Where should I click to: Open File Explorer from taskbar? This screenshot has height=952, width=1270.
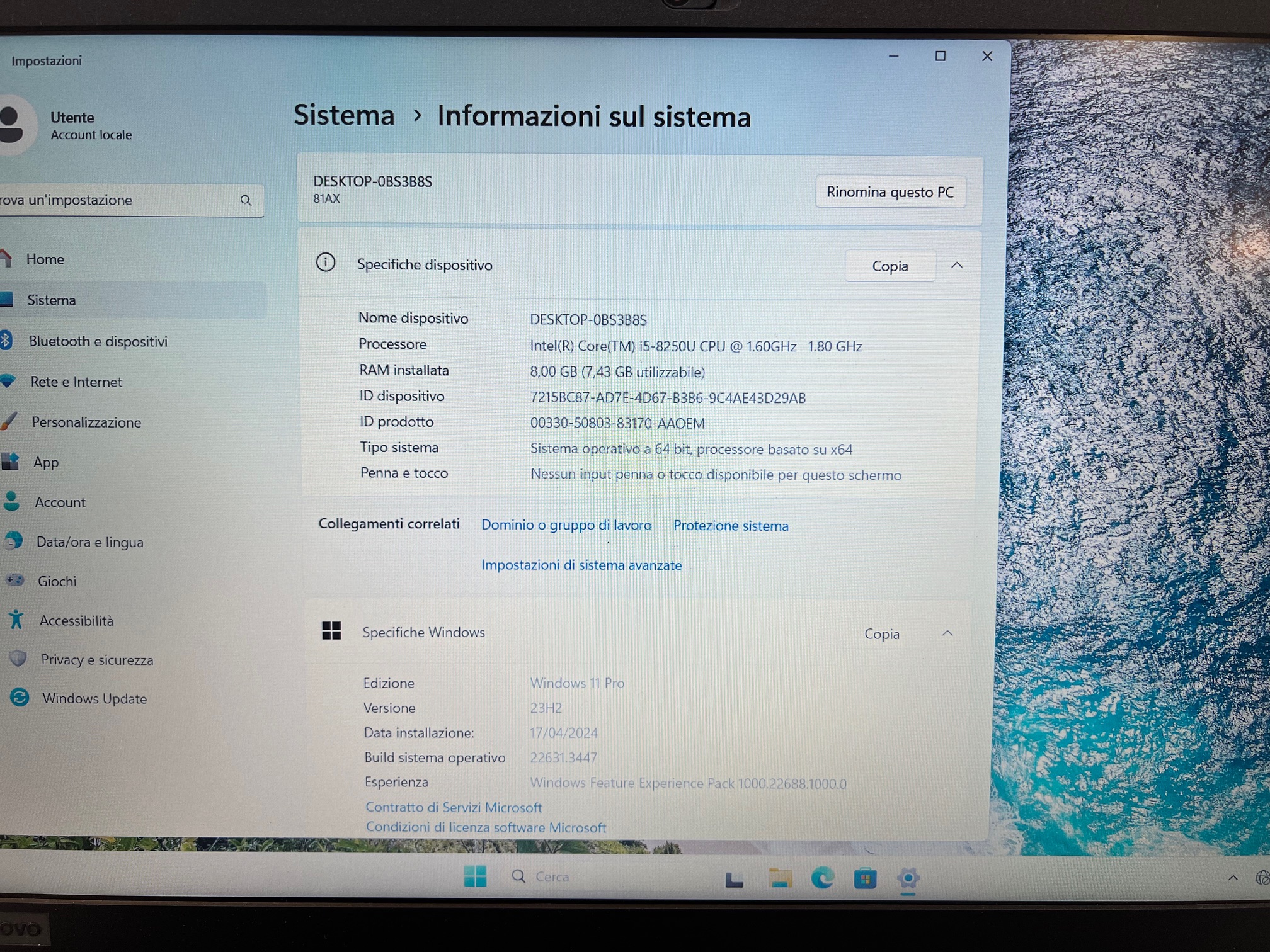pos(780,878)
